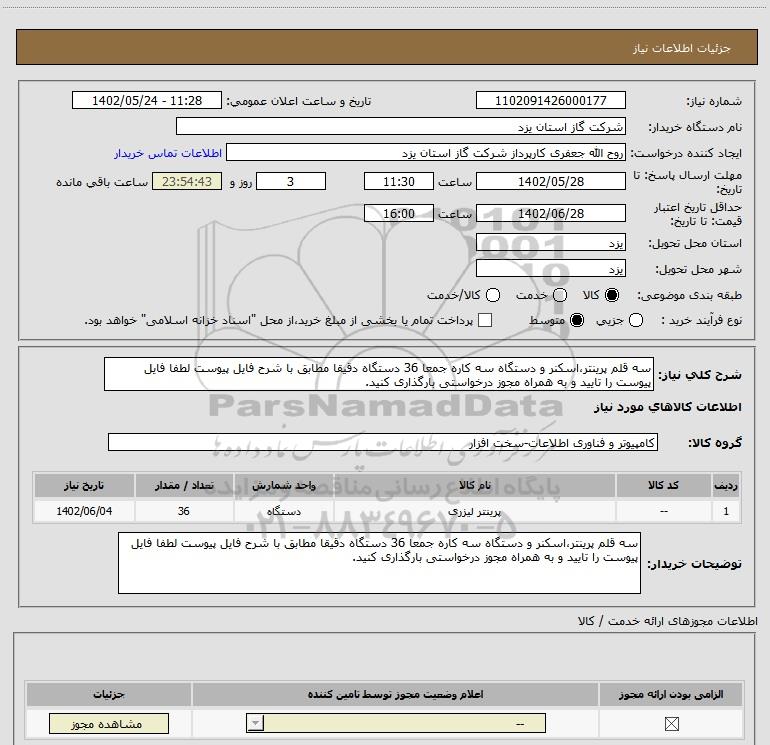Click the پرینتر لیزری item cell

click(474, 511)
